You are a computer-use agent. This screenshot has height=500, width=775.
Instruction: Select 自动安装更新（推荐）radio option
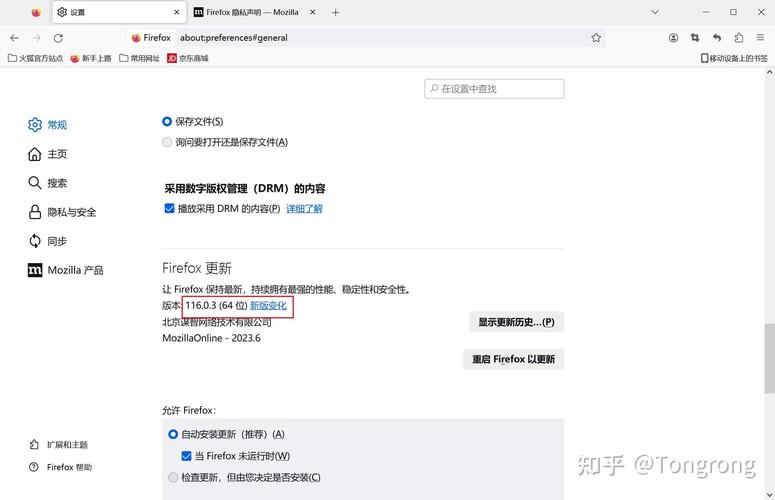point(173,434)
